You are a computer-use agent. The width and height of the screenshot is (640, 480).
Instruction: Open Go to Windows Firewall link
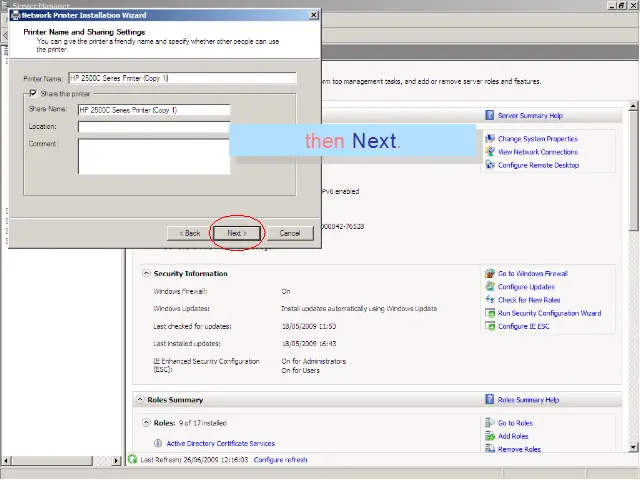(533, 273)
